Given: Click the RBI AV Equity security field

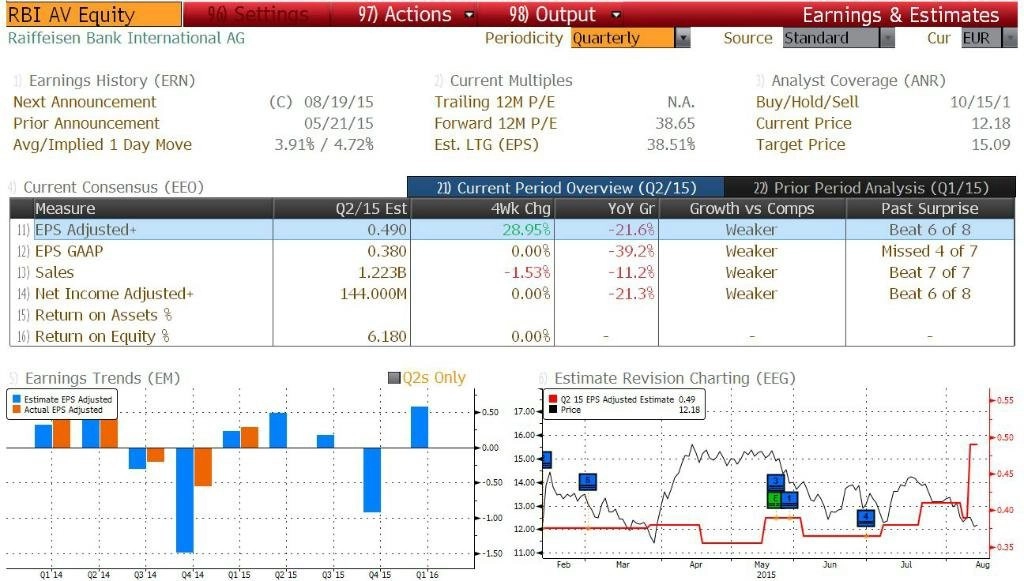Looking at the screenshot, I should click(94, 14).
